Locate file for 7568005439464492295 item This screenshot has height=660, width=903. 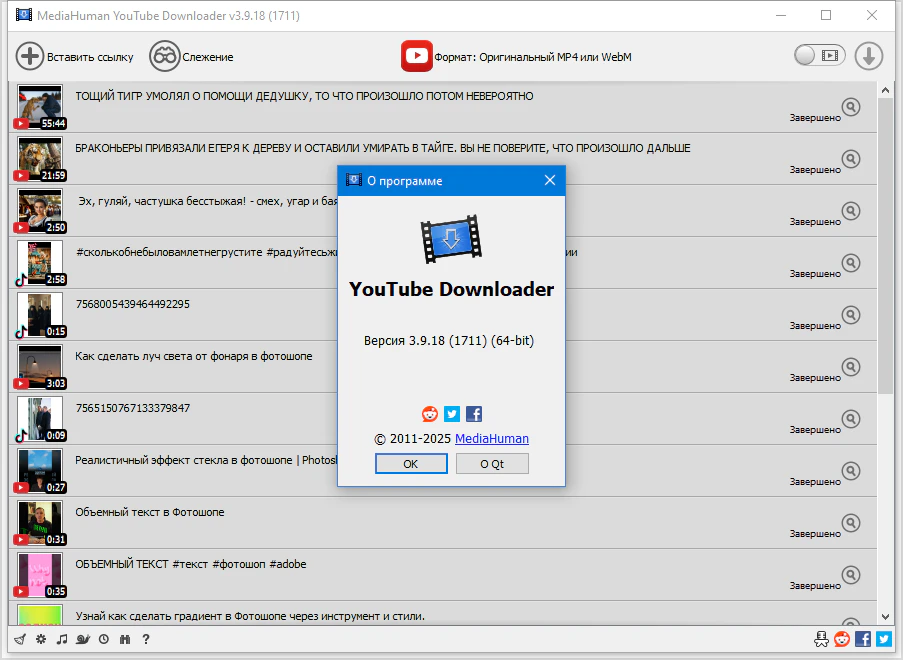(851, 314)
